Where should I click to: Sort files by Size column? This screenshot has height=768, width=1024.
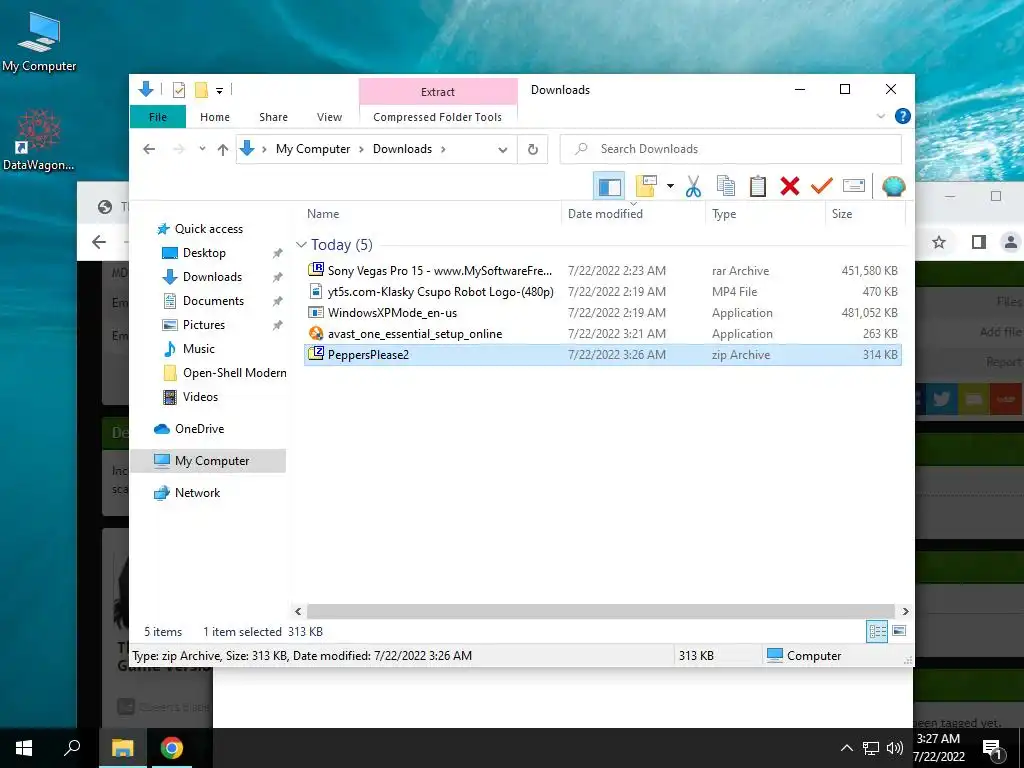click(865, 214)
